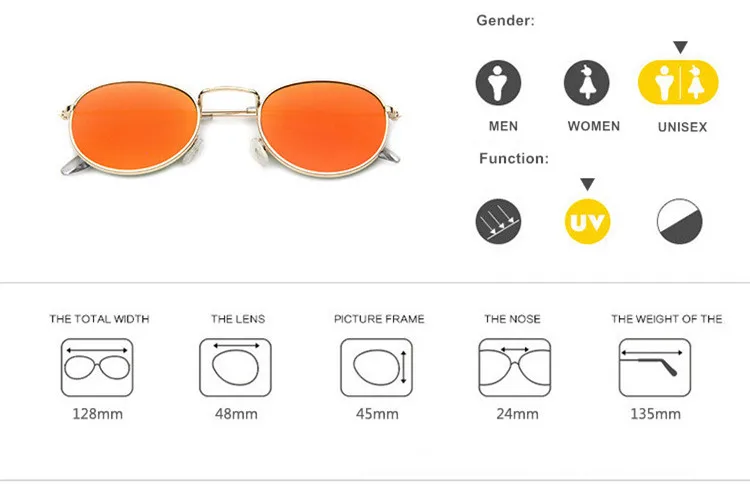Click the triangle marker above UV
Screen dimensions: 750x489
click(x=587, y=184)
